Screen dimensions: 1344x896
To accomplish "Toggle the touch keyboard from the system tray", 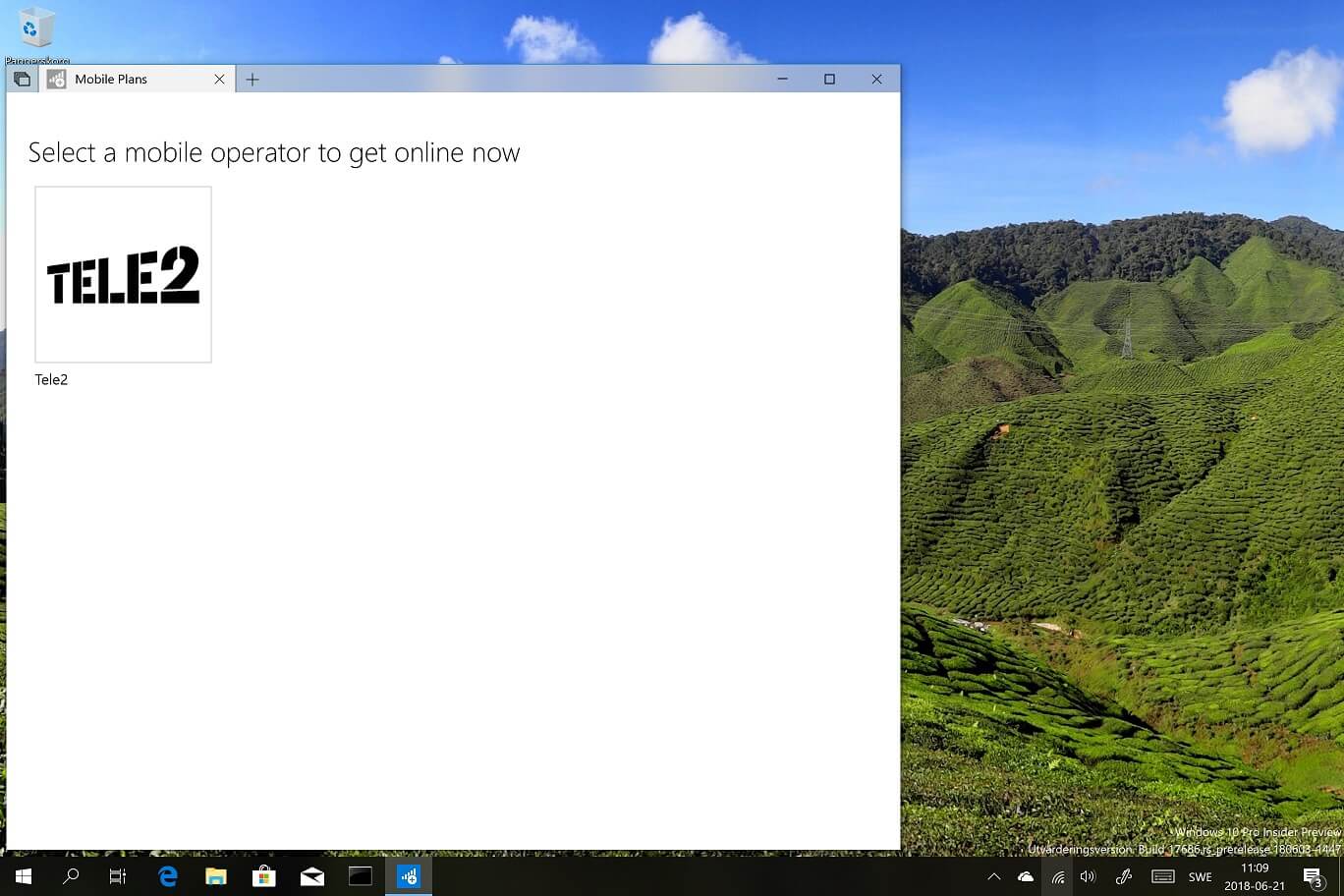I will click(x=1161, y=875).
